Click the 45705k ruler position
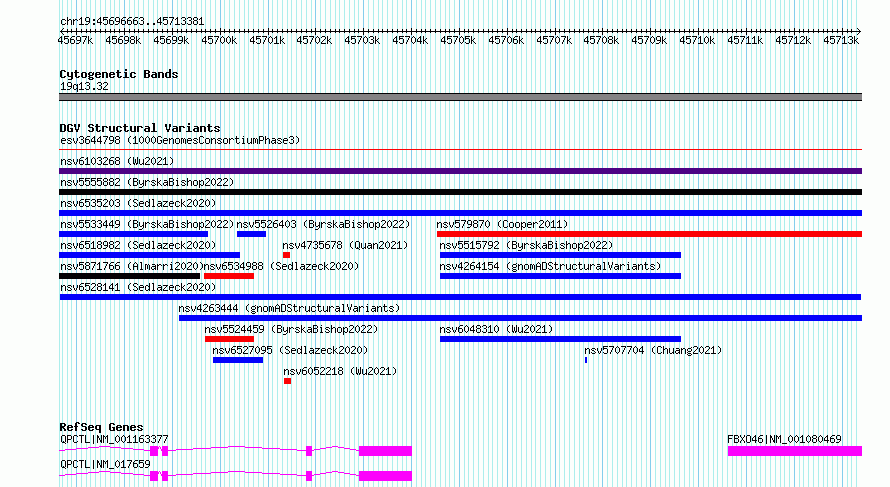The width and height of the screenshot is (890, 487). click(x=458, y=40)
